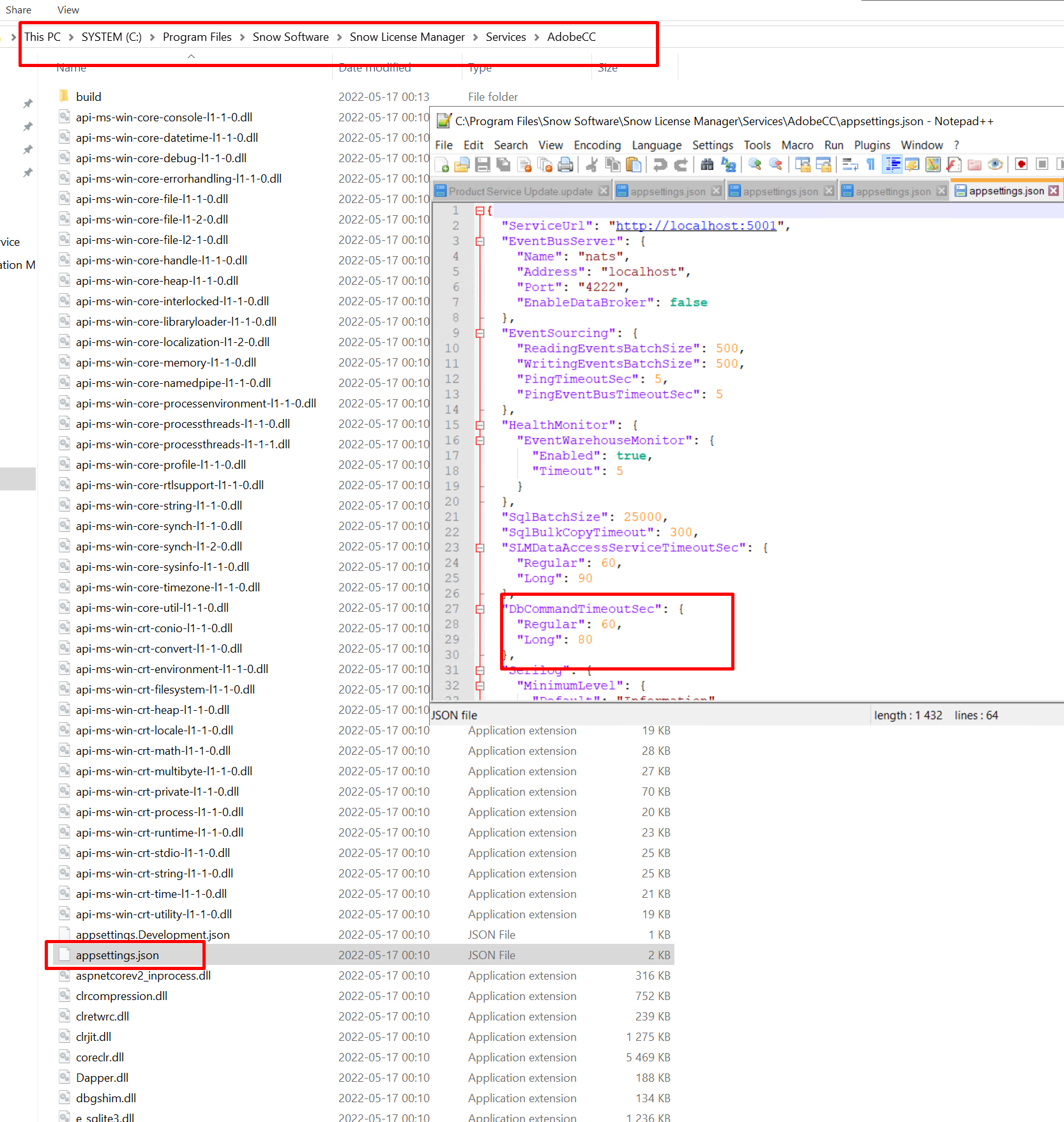Open the Function List icon
Viewport: 1064px width, 1122px height.
tap(954, 165)
